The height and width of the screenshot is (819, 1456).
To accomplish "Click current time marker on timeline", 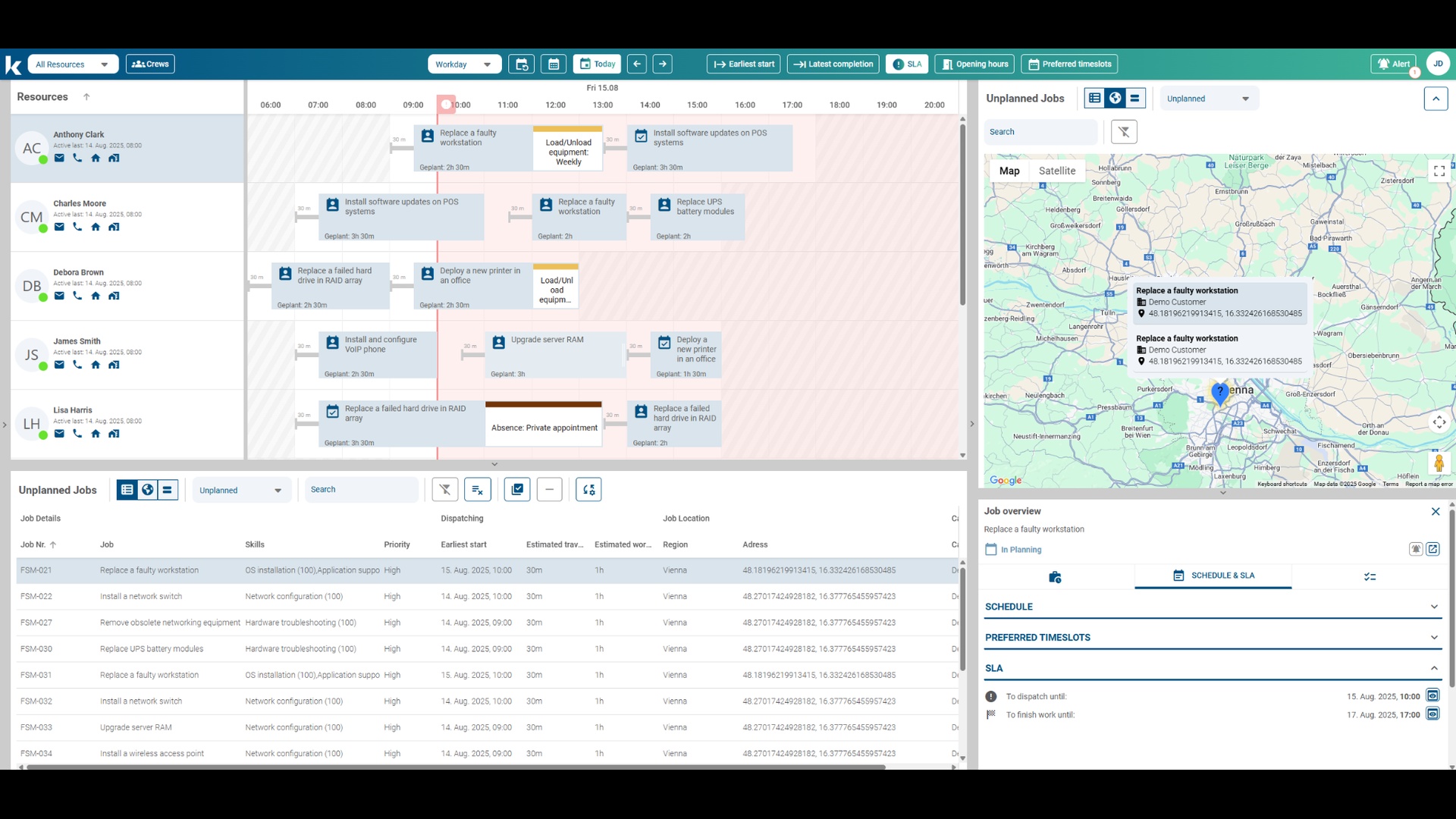I will 446,105.
